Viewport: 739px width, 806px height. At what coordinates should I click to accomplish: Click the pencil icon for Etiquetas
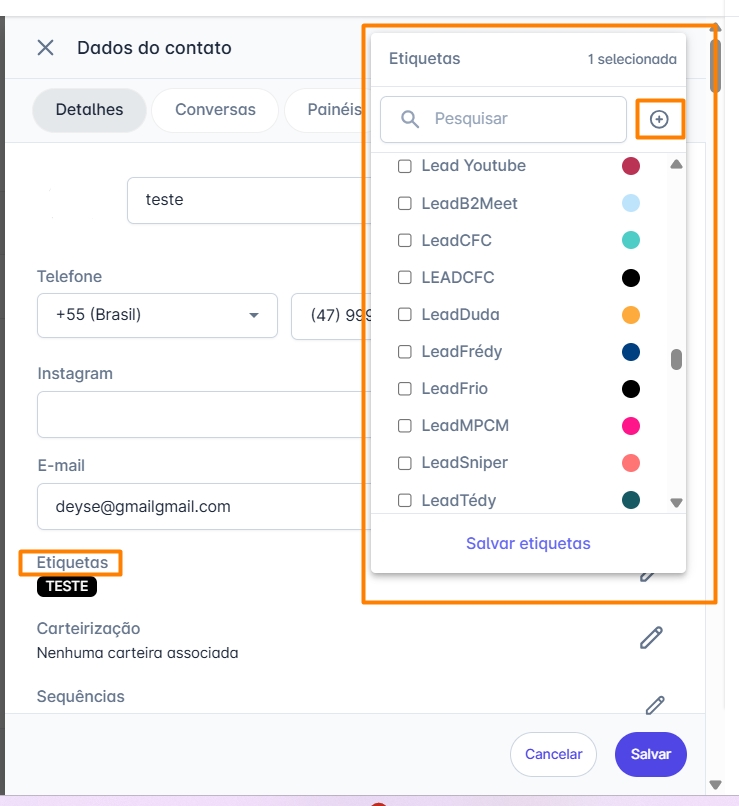(x=648, y=573)
